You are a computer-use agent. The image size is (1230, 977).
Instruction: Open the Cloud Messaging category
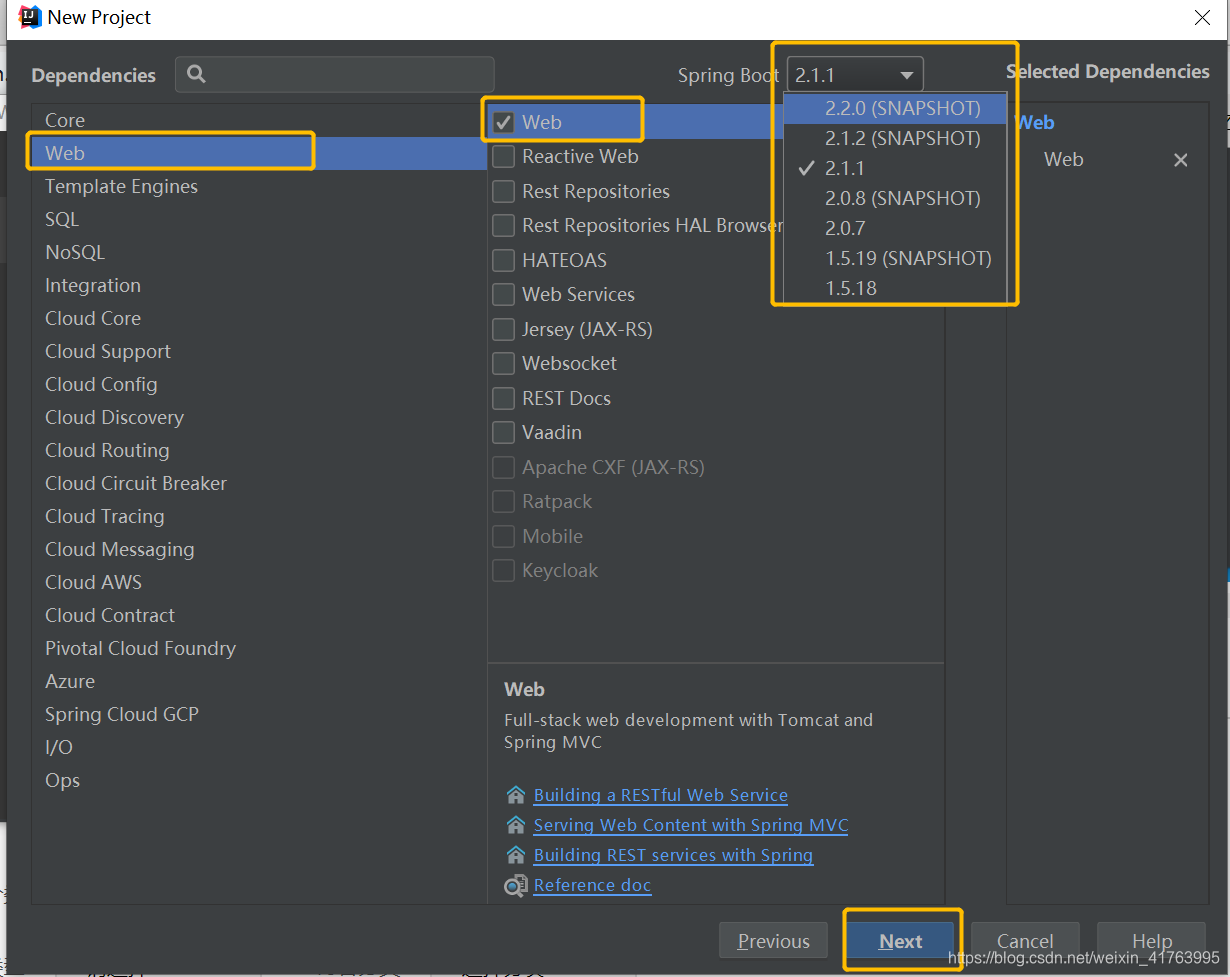[x=259, y=549]
